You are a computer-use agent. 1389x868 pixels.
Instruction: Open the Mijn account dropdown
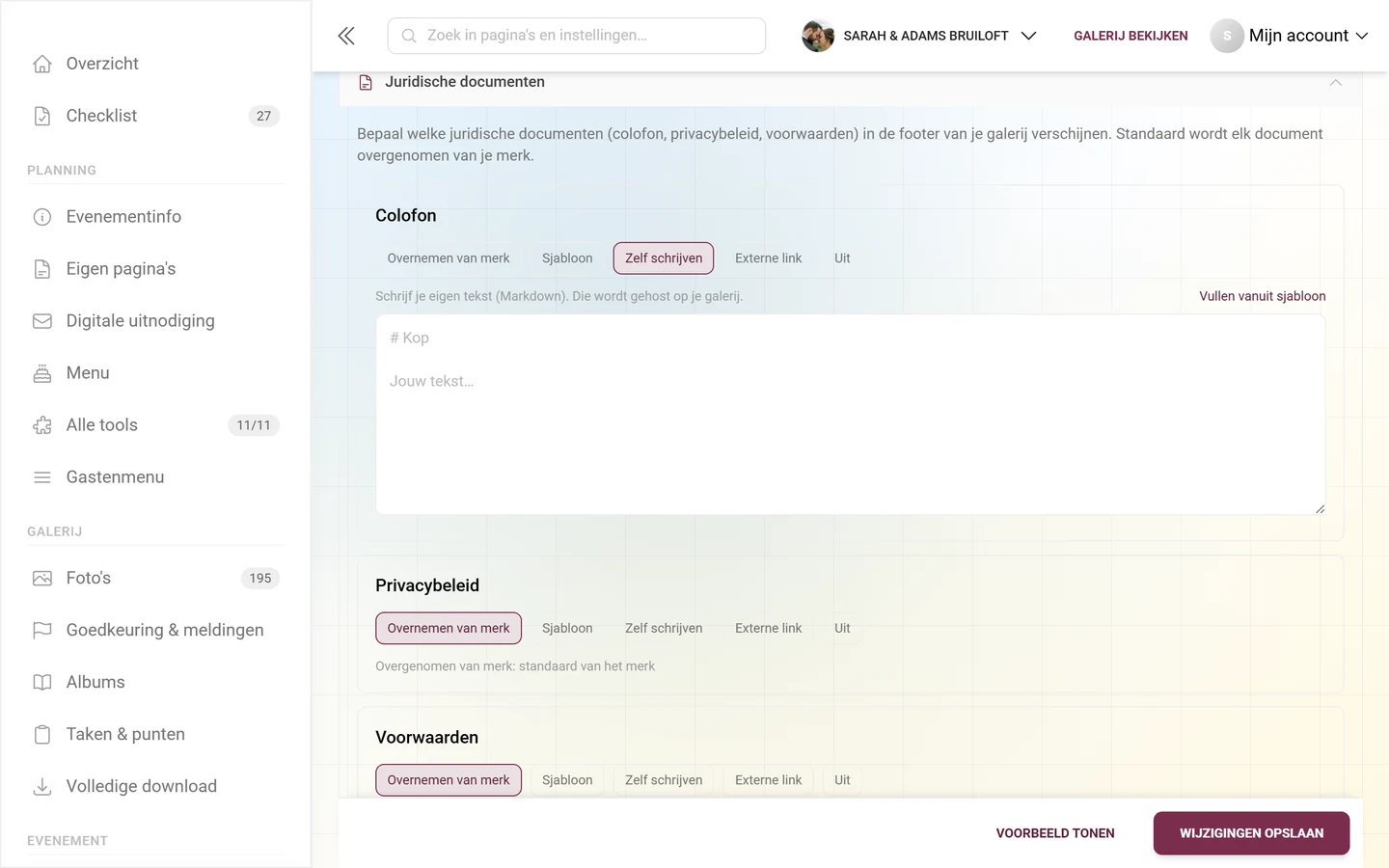1290,36
